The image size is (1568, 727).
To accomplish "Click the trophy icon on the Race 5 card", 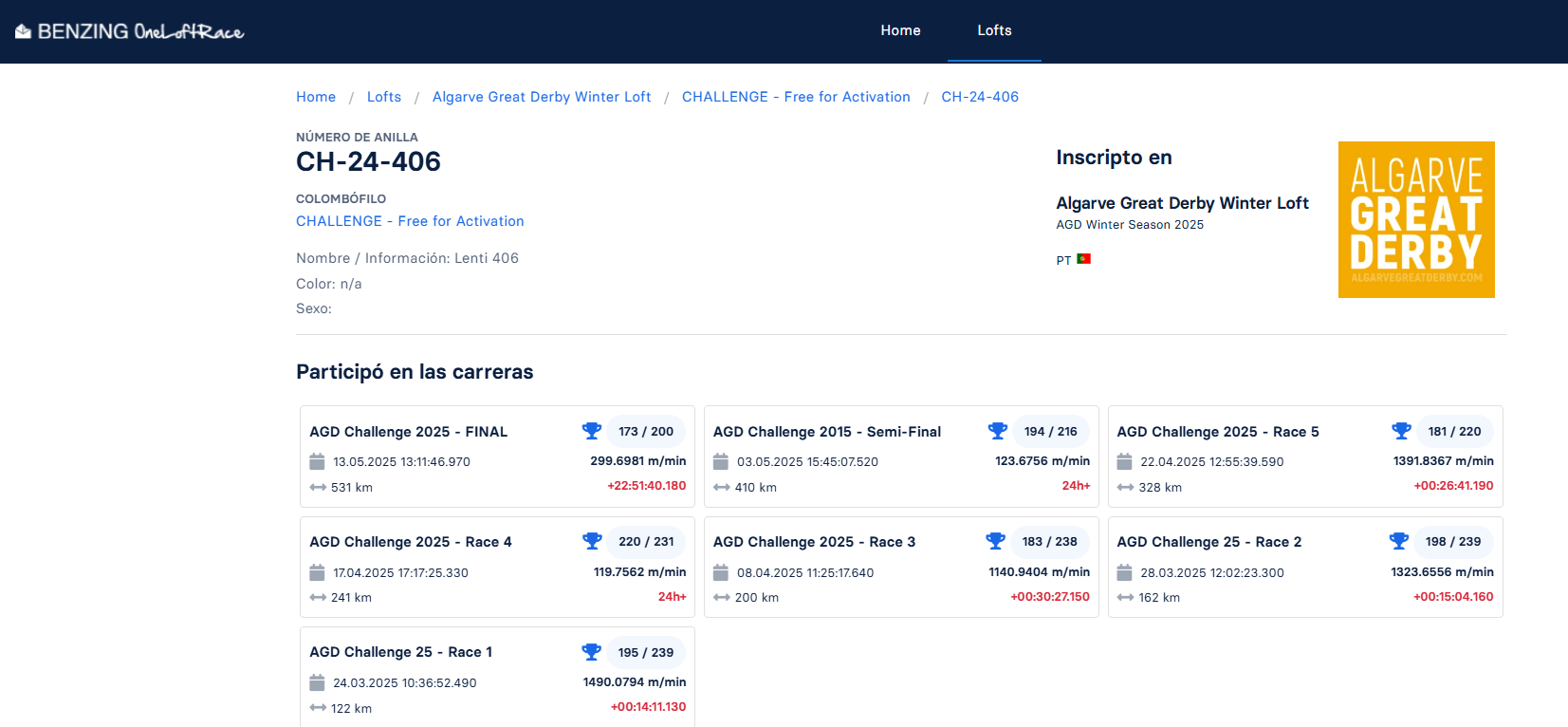I will [1401, 431].
